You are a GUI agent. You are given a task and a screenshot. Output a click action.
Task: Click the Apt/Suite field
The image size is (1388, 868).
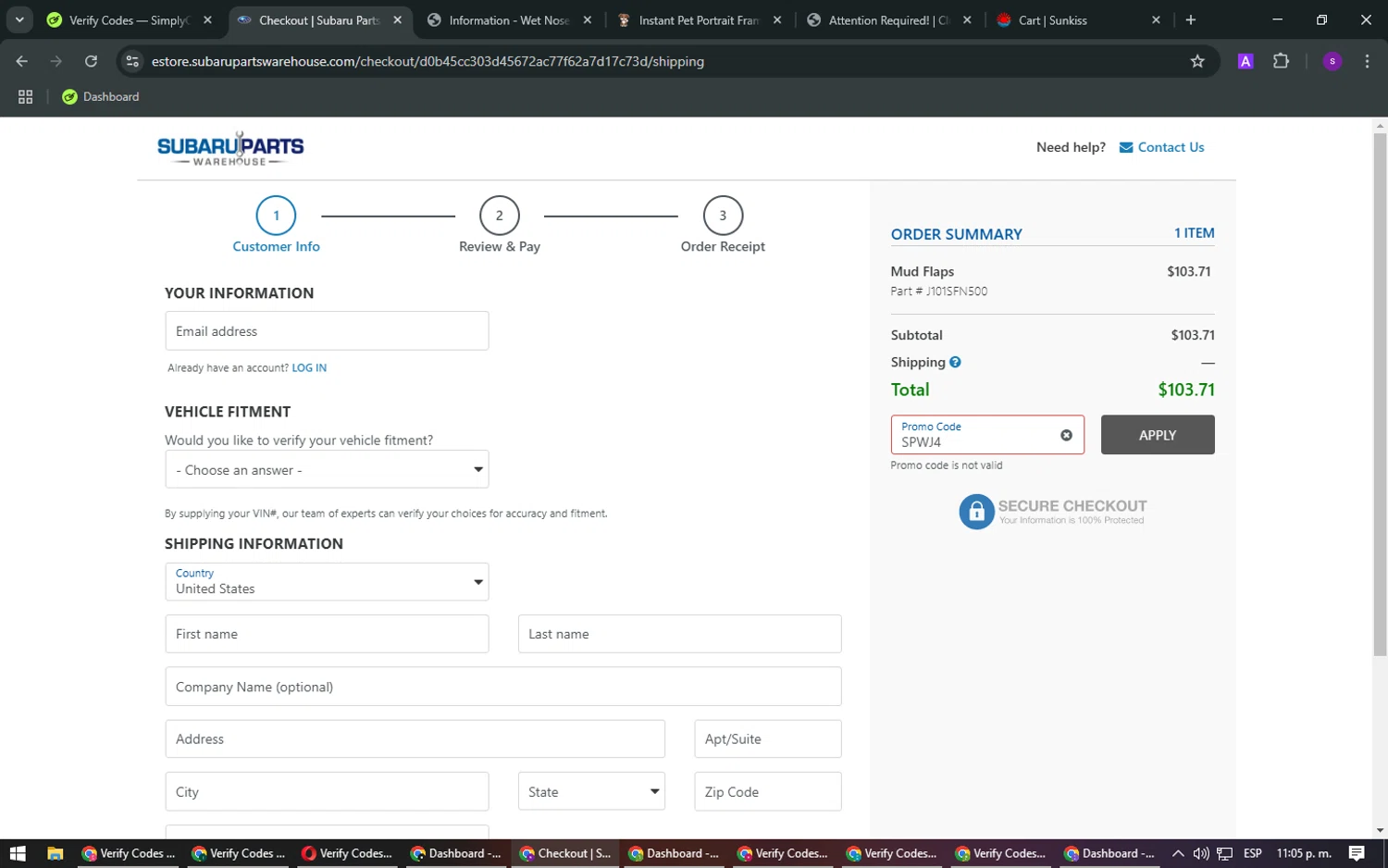click(768, 738)
